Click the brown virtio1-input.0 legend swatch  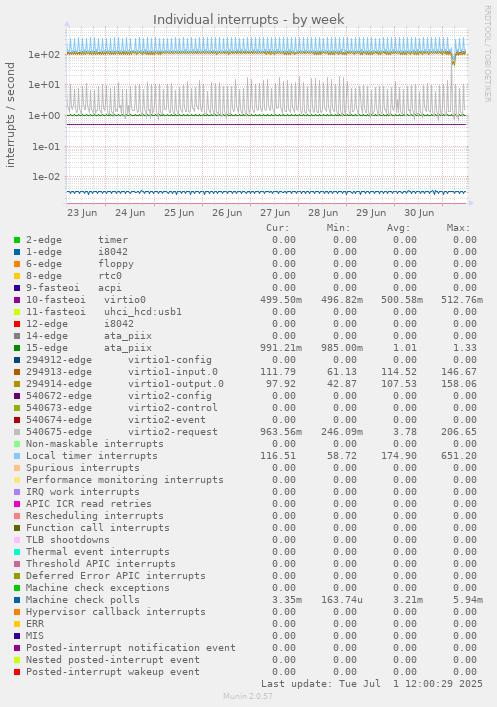(17, 372)
